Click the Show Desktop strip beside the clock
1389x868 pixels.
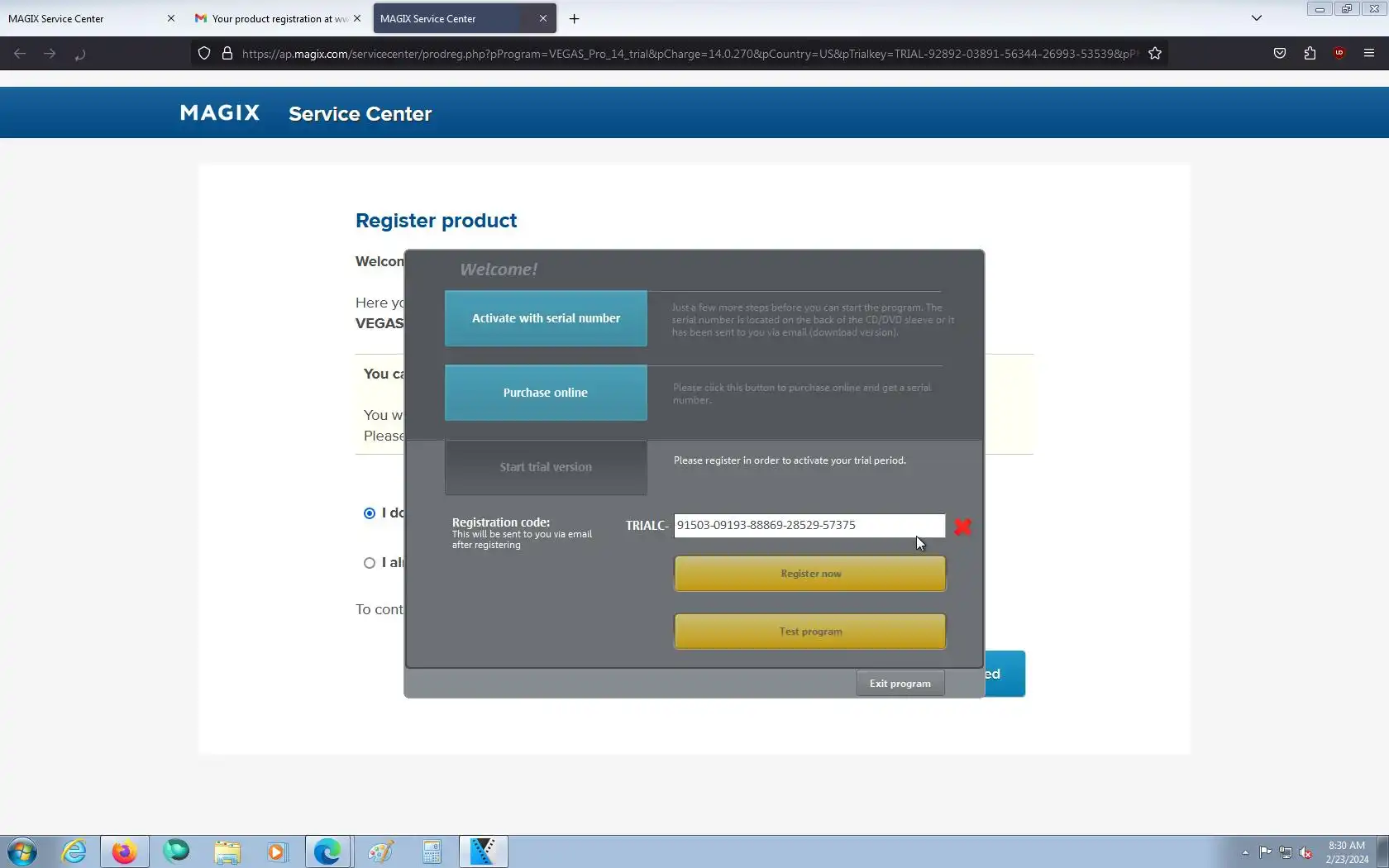[1382, 851]
